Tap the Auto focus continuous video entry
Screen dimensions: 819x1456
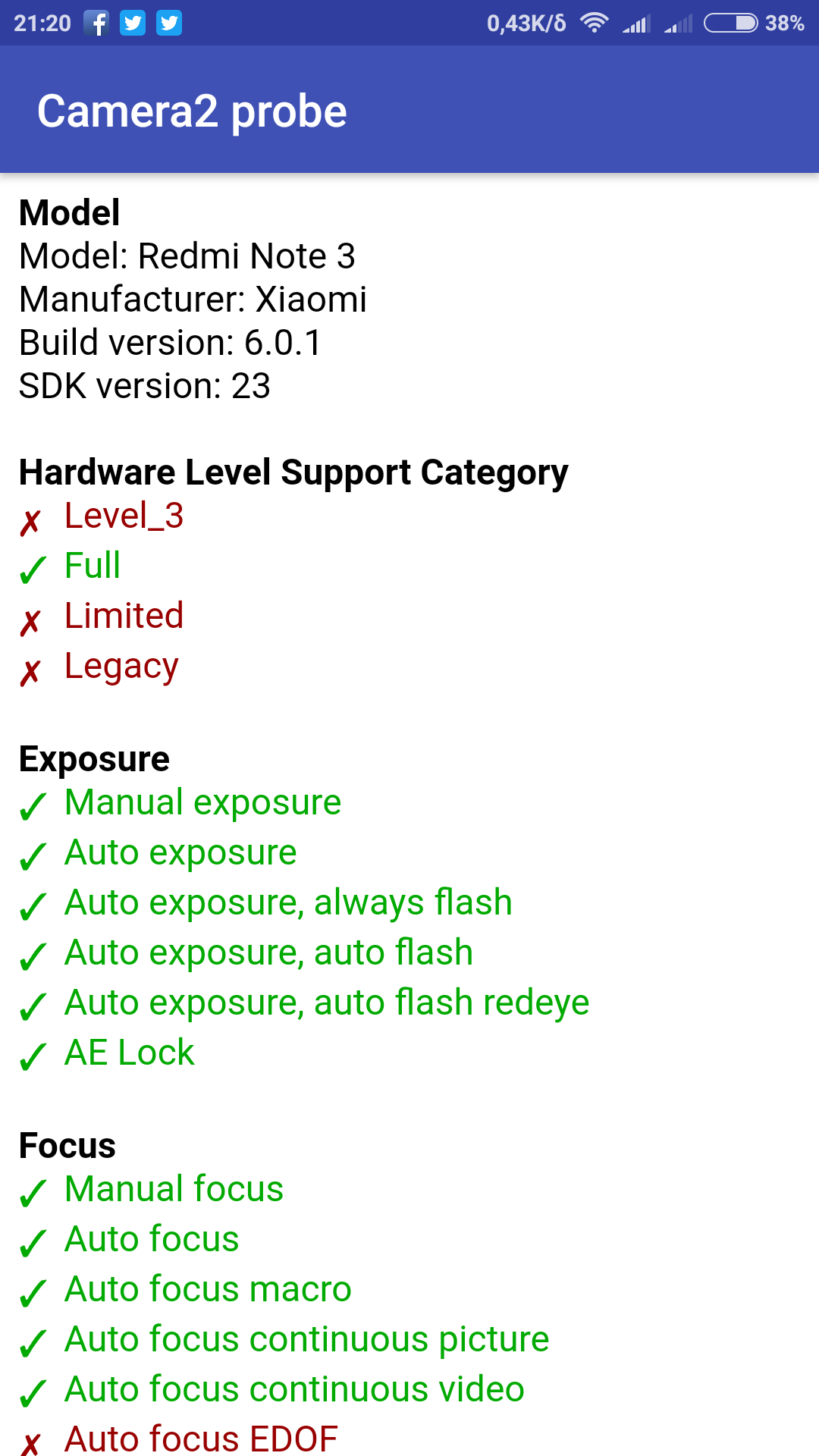294,1389
